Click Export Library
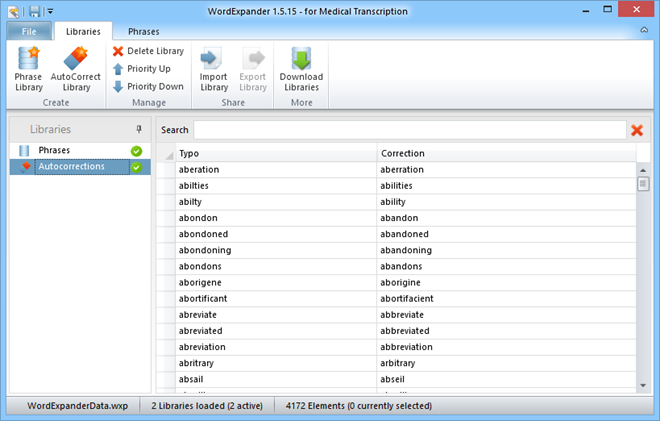This screenshot has width=660, height=421. [x=253, y=69]
